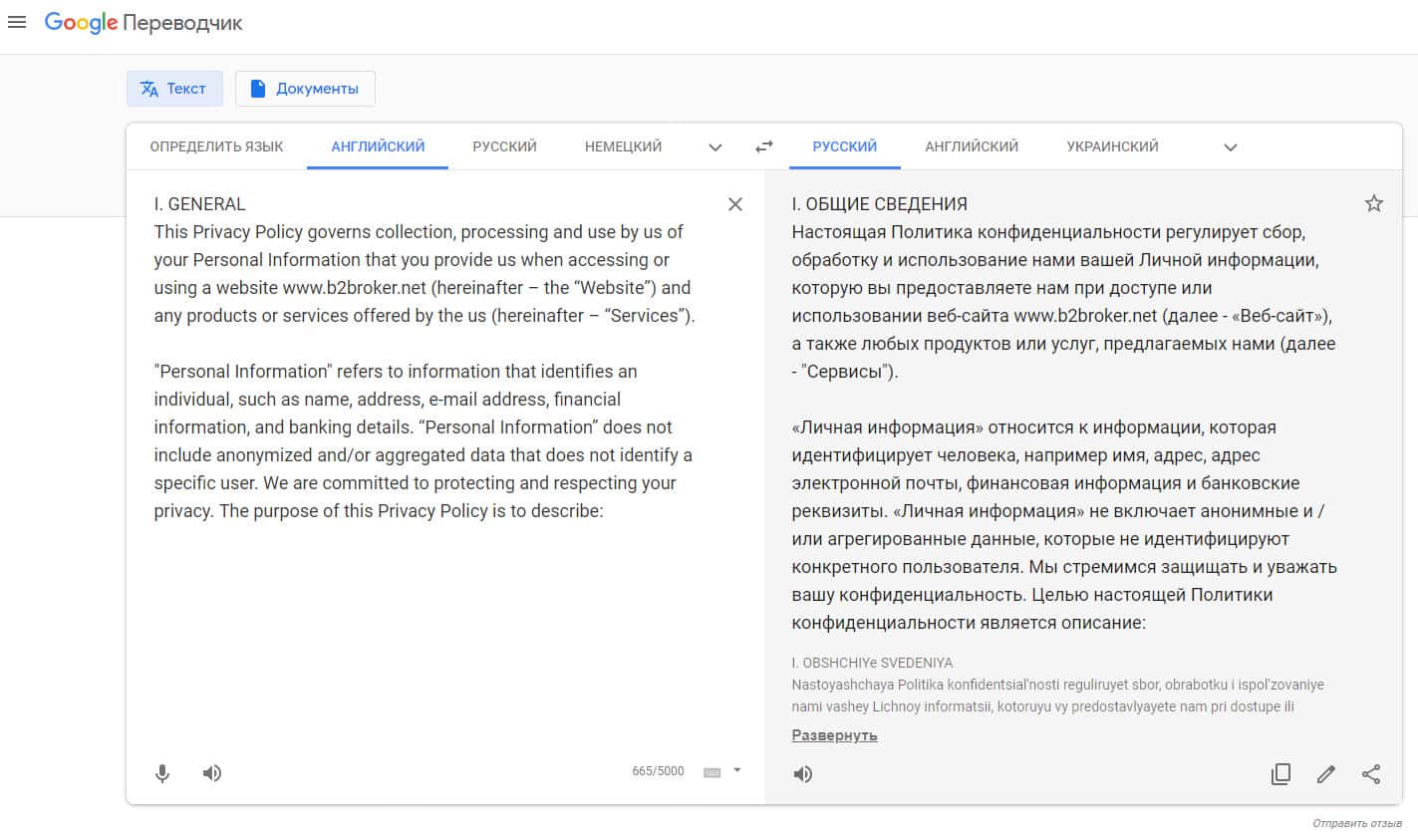Expand more source languages chevron
The image size is (1418, 840).
click(x=715, y=147)
